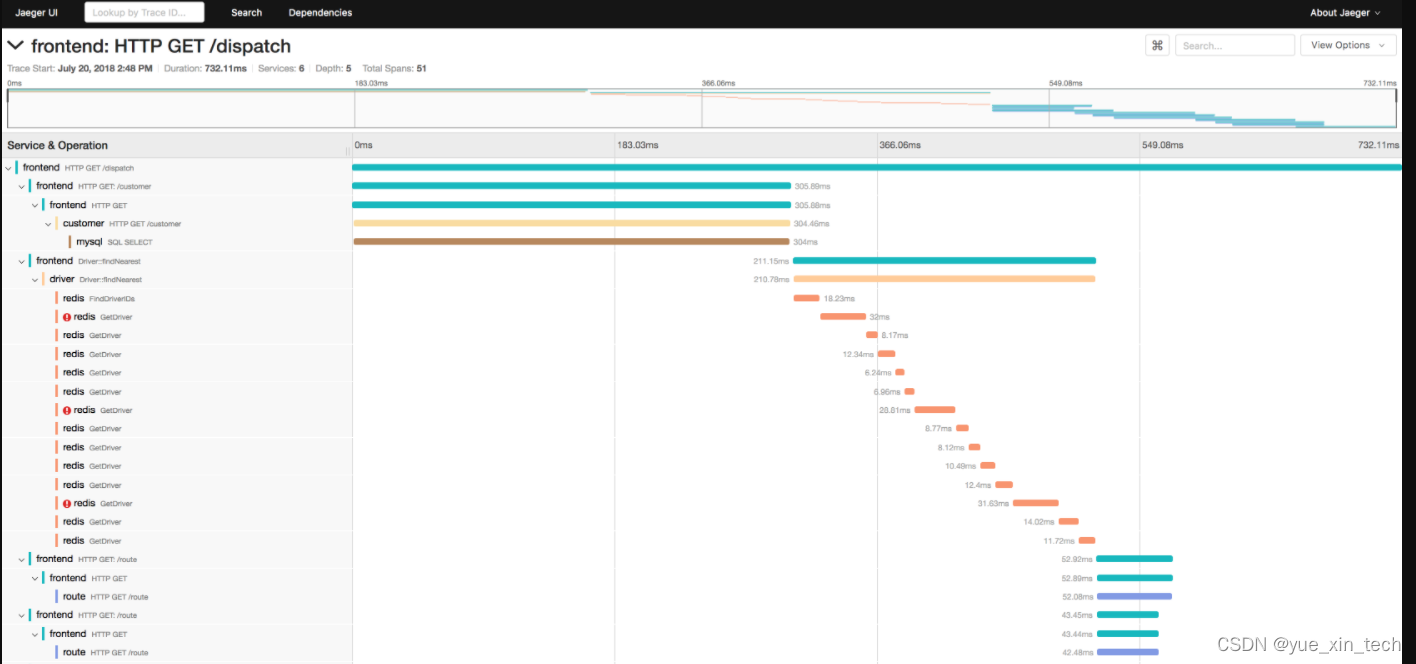The image size is (1416, 664).
Task: Click the Trace Start July 20, 2018 text
Action: pyautogui.click(x=80, y=68)
